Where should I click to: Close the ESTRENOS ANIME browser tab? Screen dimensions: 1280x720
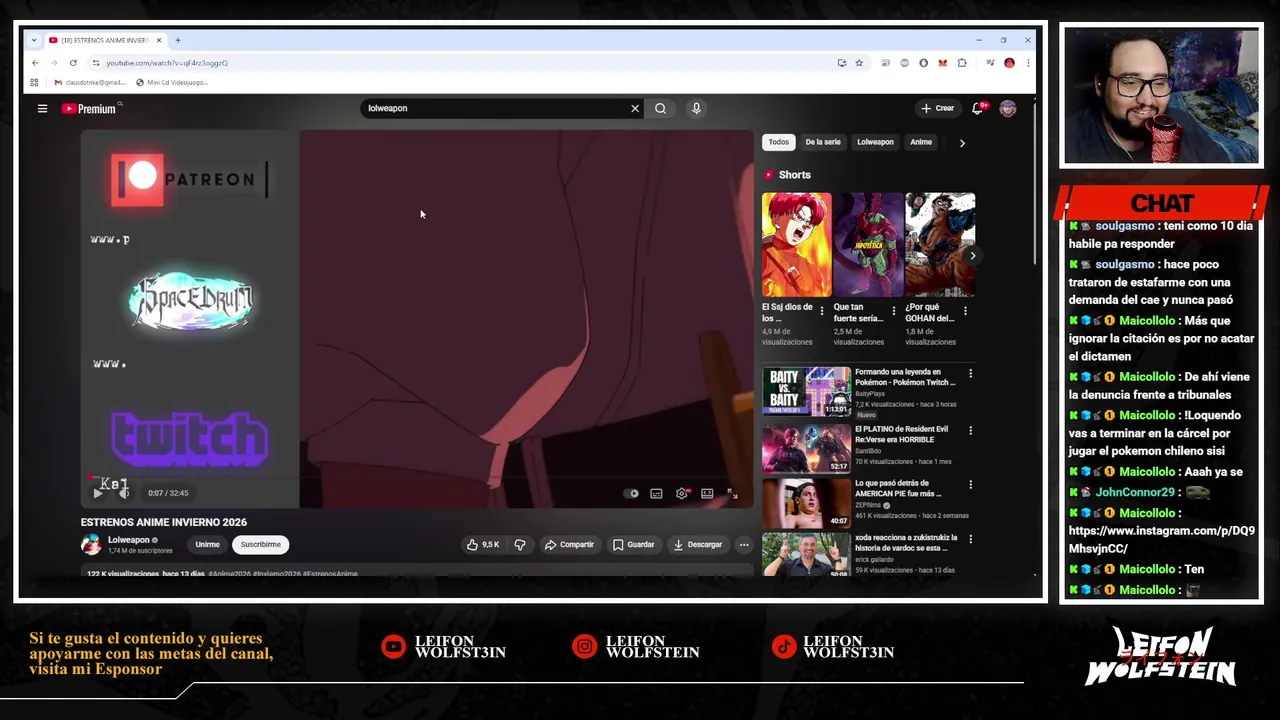(x=158, y=40)
